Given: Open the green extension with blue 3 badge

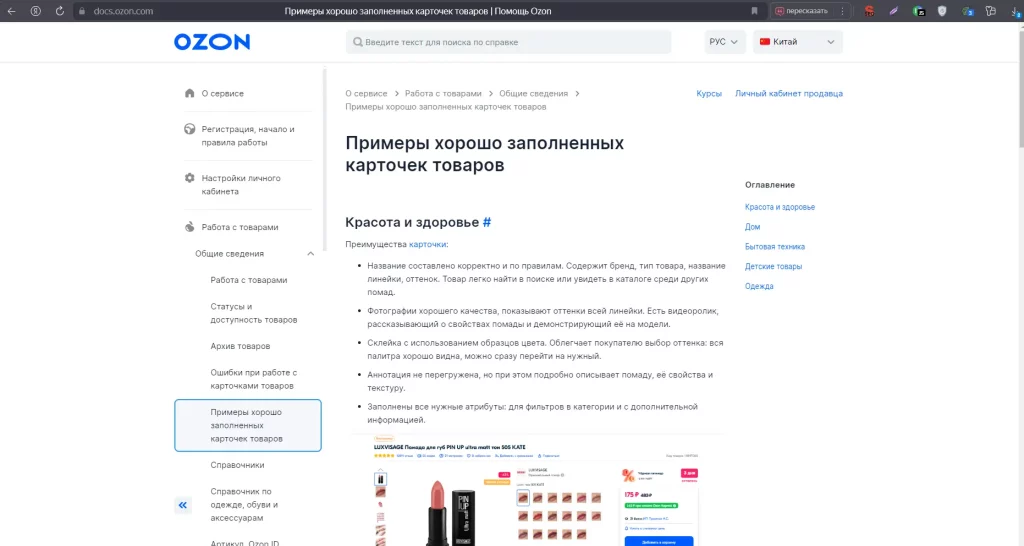Looking at the screenshot, I should pyautogui.click(x=967, y=11).
